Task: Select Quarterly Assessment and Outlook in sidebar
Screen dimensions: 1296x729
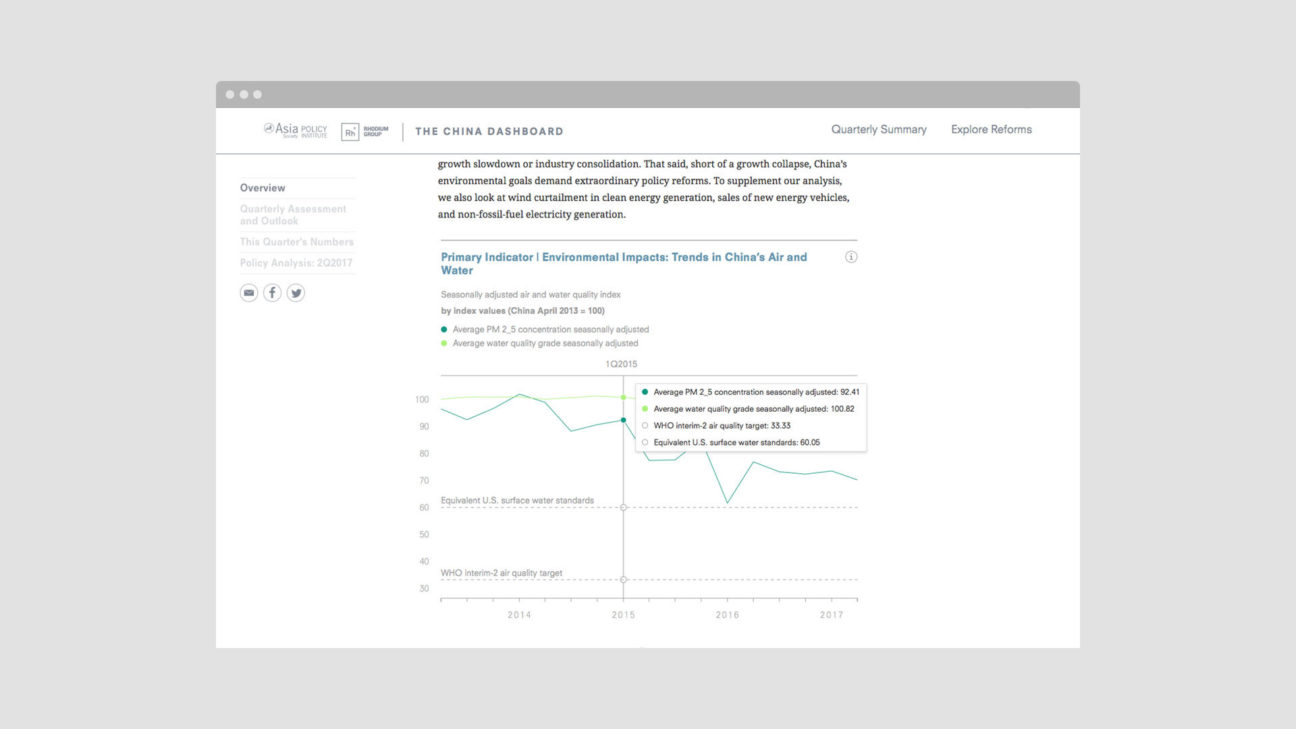Action: click(x=292, y=214)
